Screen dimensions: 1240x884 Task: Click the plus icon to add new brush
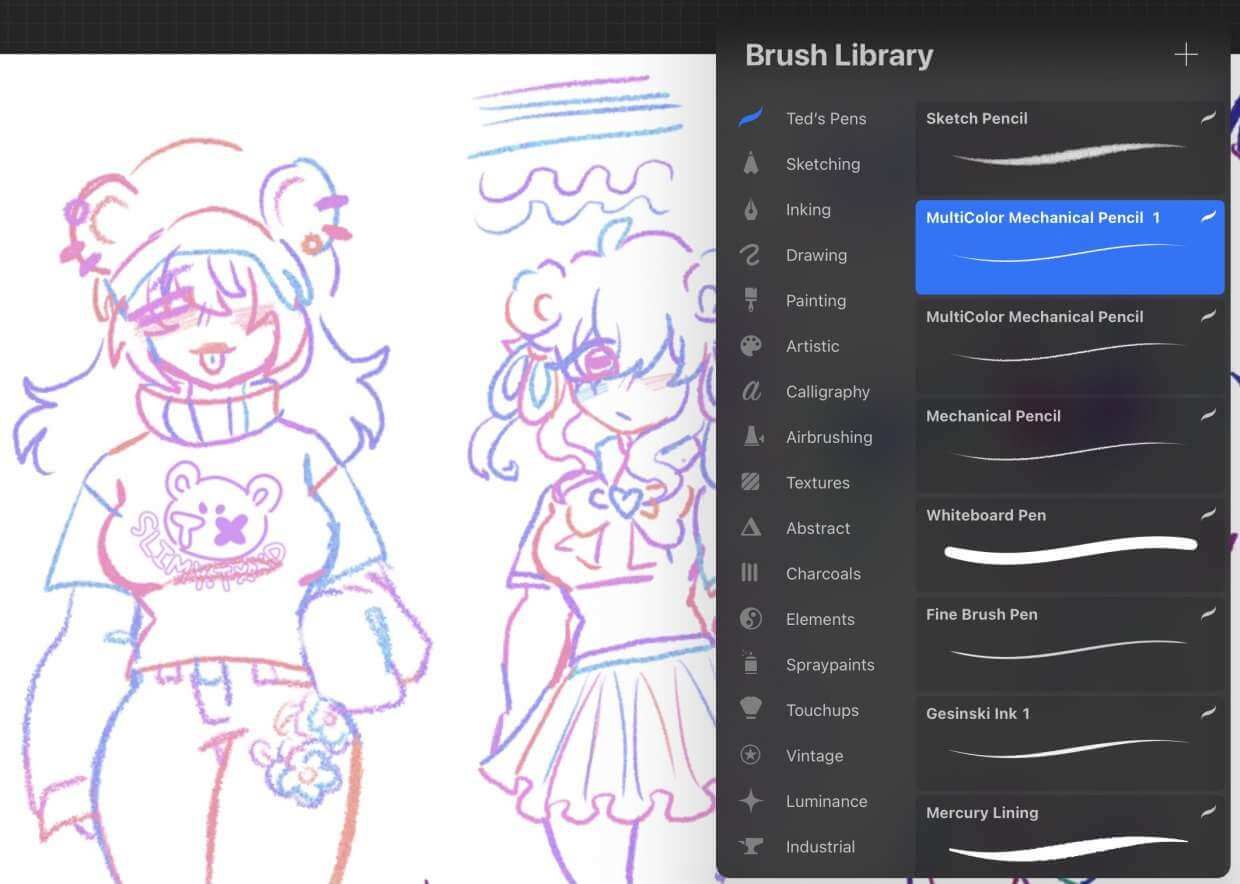click(1185, 55)
